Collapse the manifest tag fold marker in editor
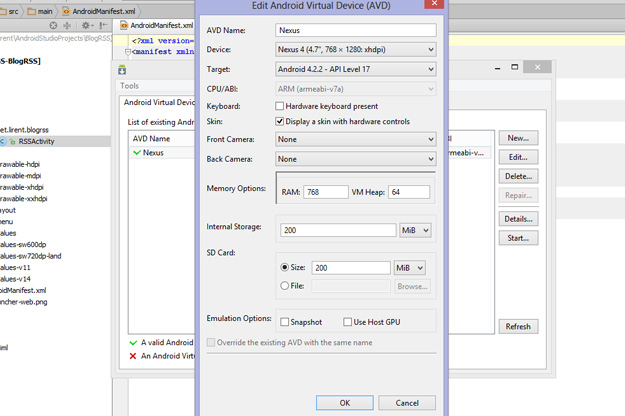Screen dimensions: 625x416 (128, 52)
